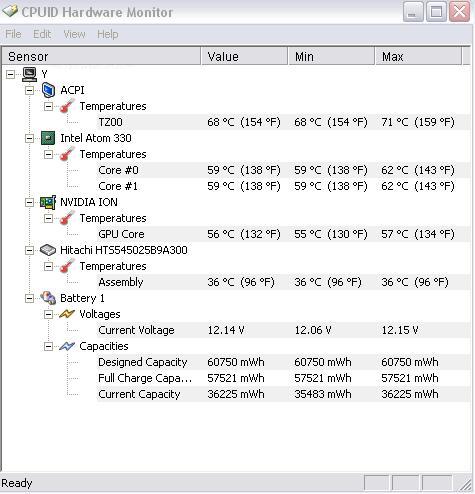Collapse the Voltages group
475x494 pixels.
48,314
